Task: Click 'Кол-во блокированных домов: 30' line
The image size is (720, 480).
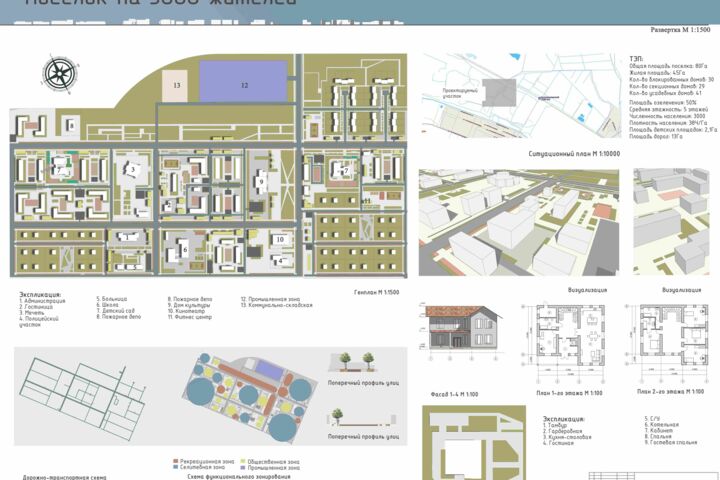Action: [x=672, y=79]
